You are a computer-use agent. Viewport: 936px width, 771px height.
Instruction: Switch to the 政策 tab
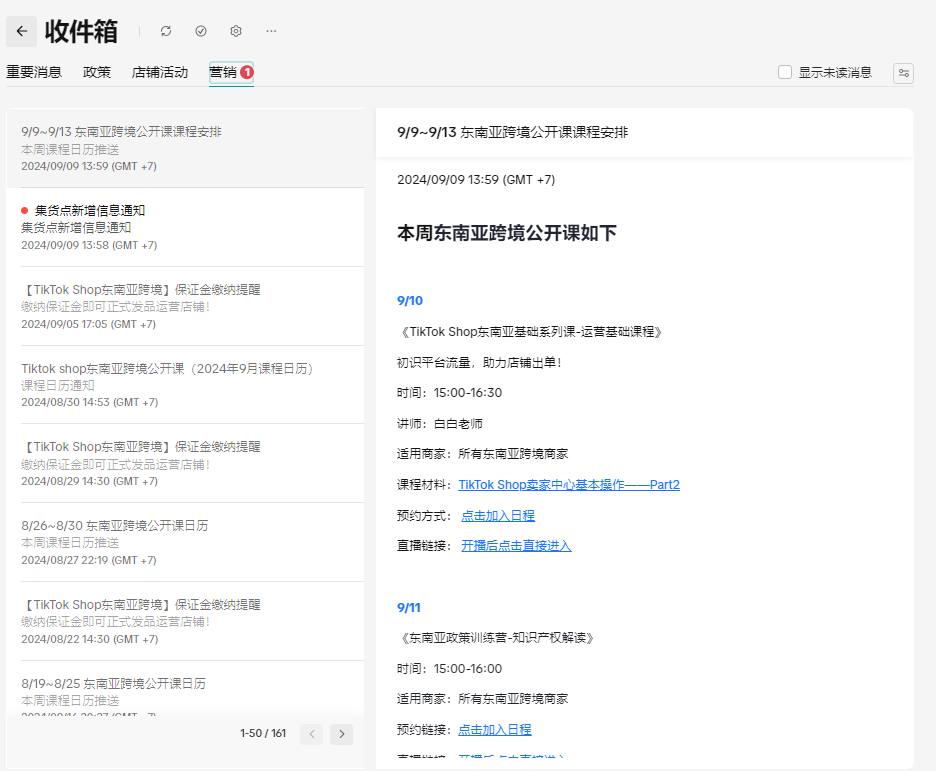(x=97, y=72)
